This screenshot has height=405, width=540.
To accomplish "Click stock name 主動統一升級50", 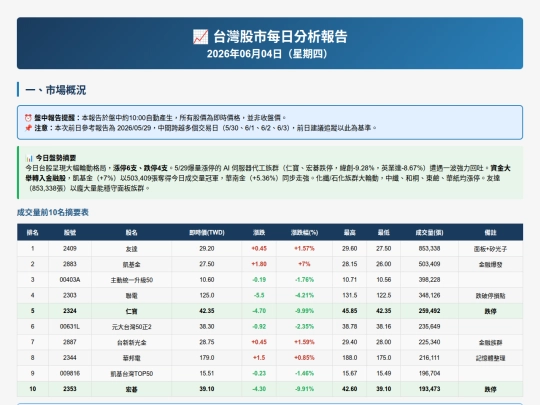I will click(132, 280).
